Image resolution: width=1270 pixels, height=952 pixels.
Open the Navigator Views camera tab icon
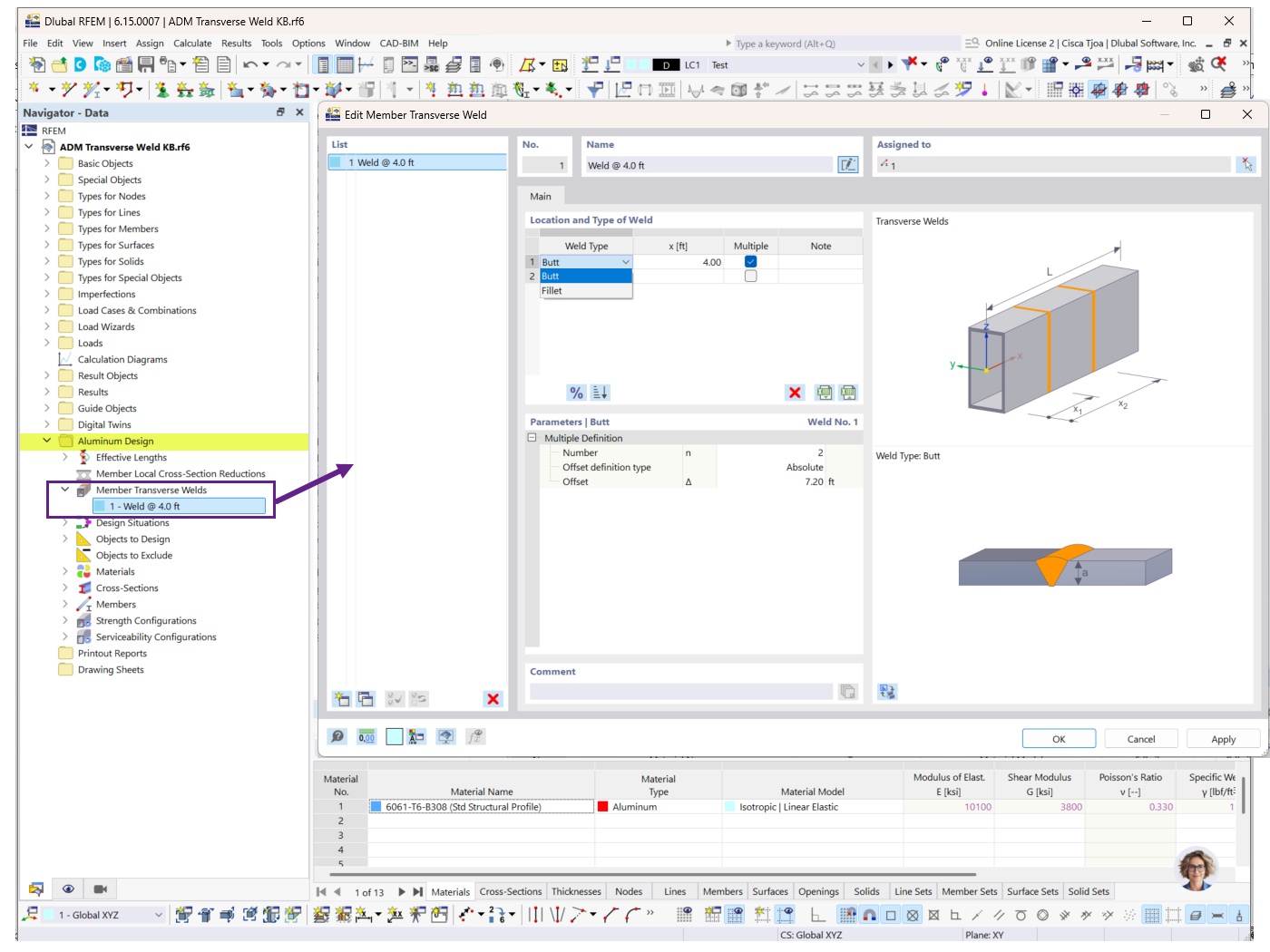[x=101, y=889]
